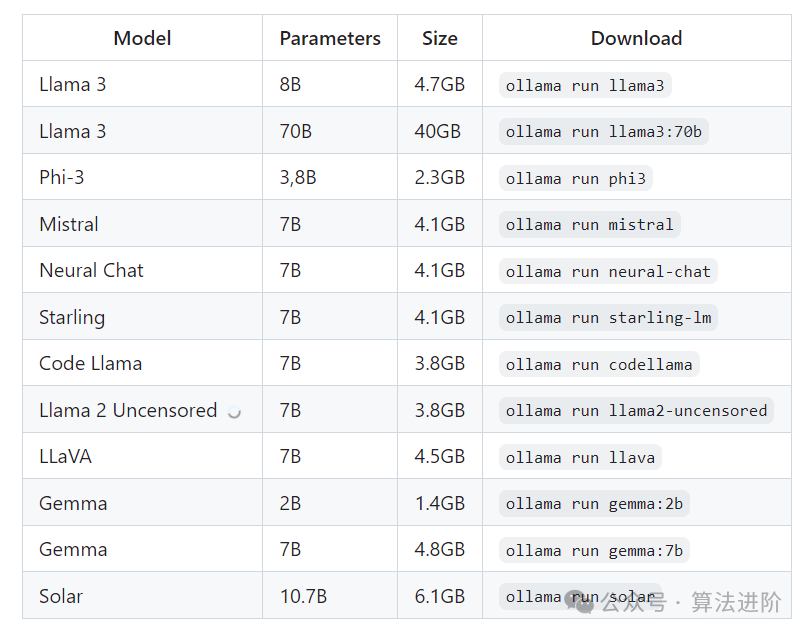Click the loading spinner beside Llama 2 Uncensored

pyautogui.click(x=234, y=411)
